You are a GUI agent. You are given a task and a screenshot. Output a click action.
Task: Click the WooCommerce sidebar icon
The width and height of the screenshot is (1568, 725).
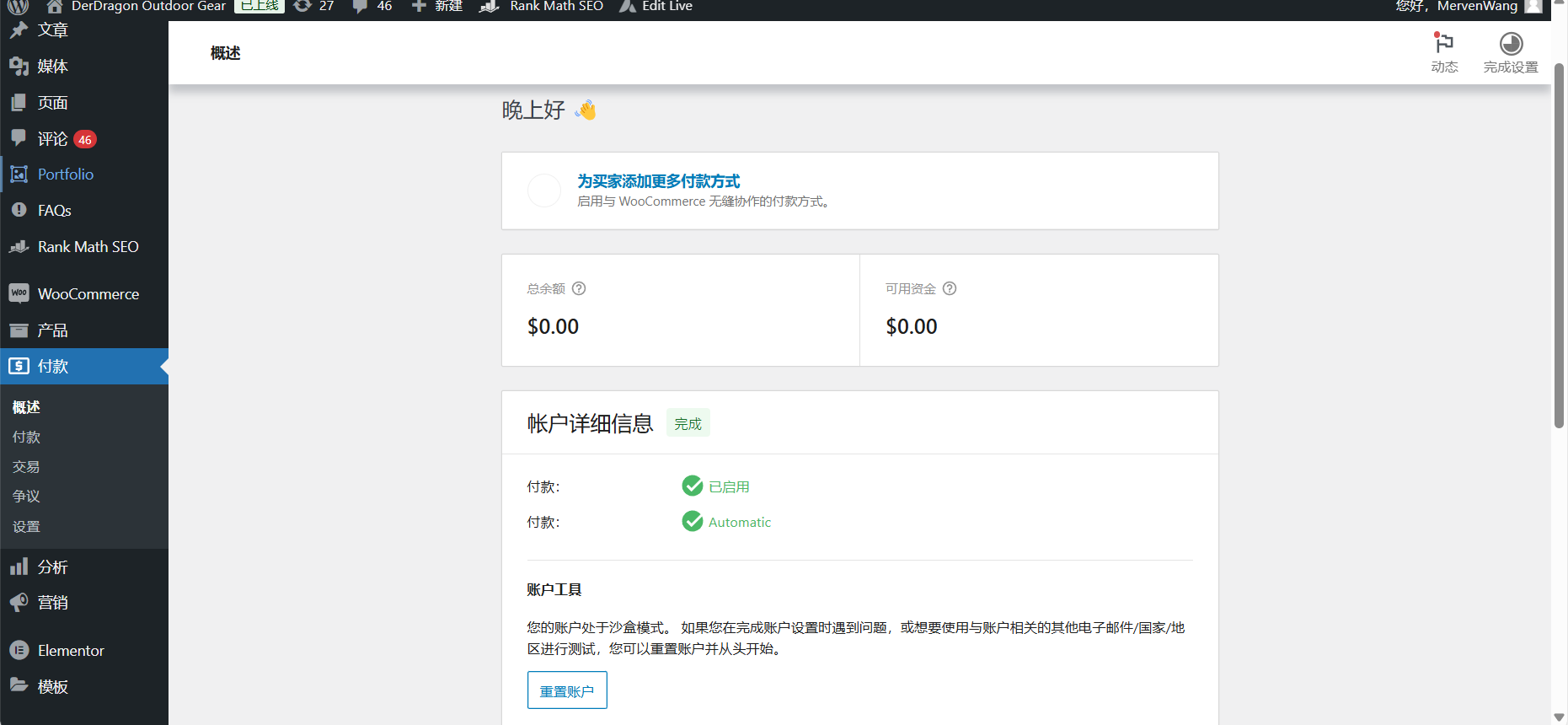(x=19, y=293)
